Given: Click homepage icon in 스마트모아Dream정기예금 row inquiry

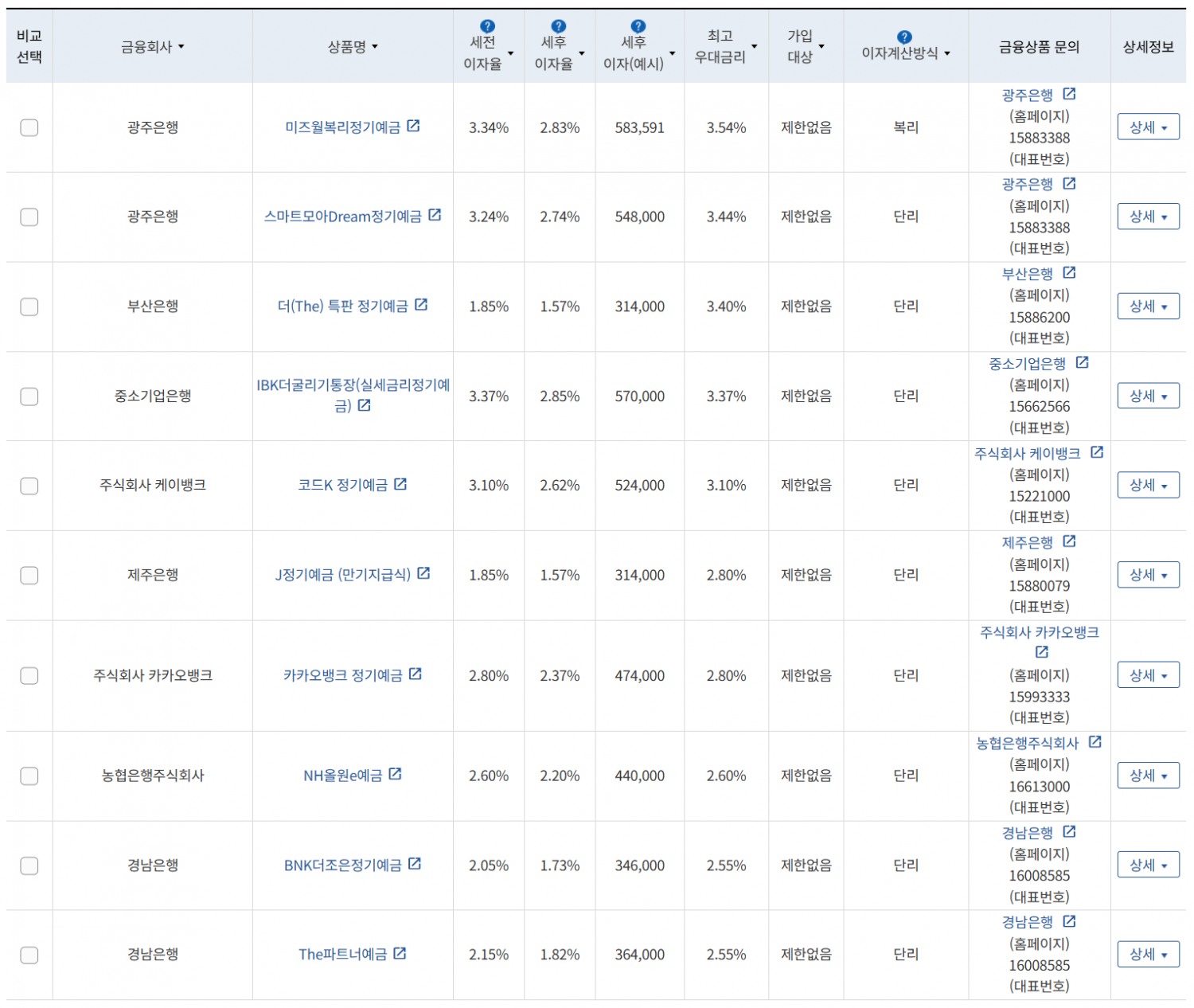Looking at the screenshot, I should point(1069,184).
